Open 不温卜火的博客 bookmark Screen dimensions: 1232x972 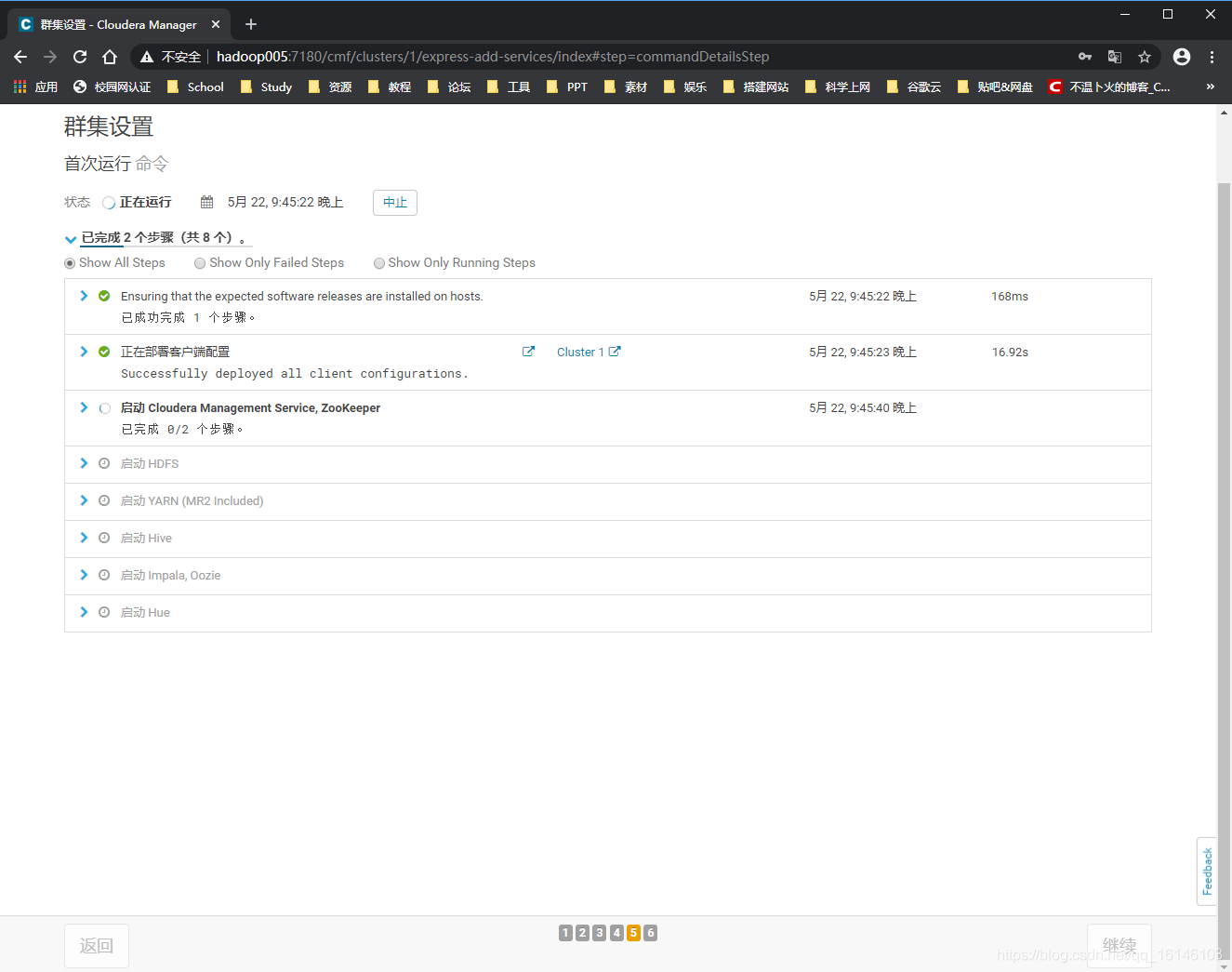(x=1109, y=87)
